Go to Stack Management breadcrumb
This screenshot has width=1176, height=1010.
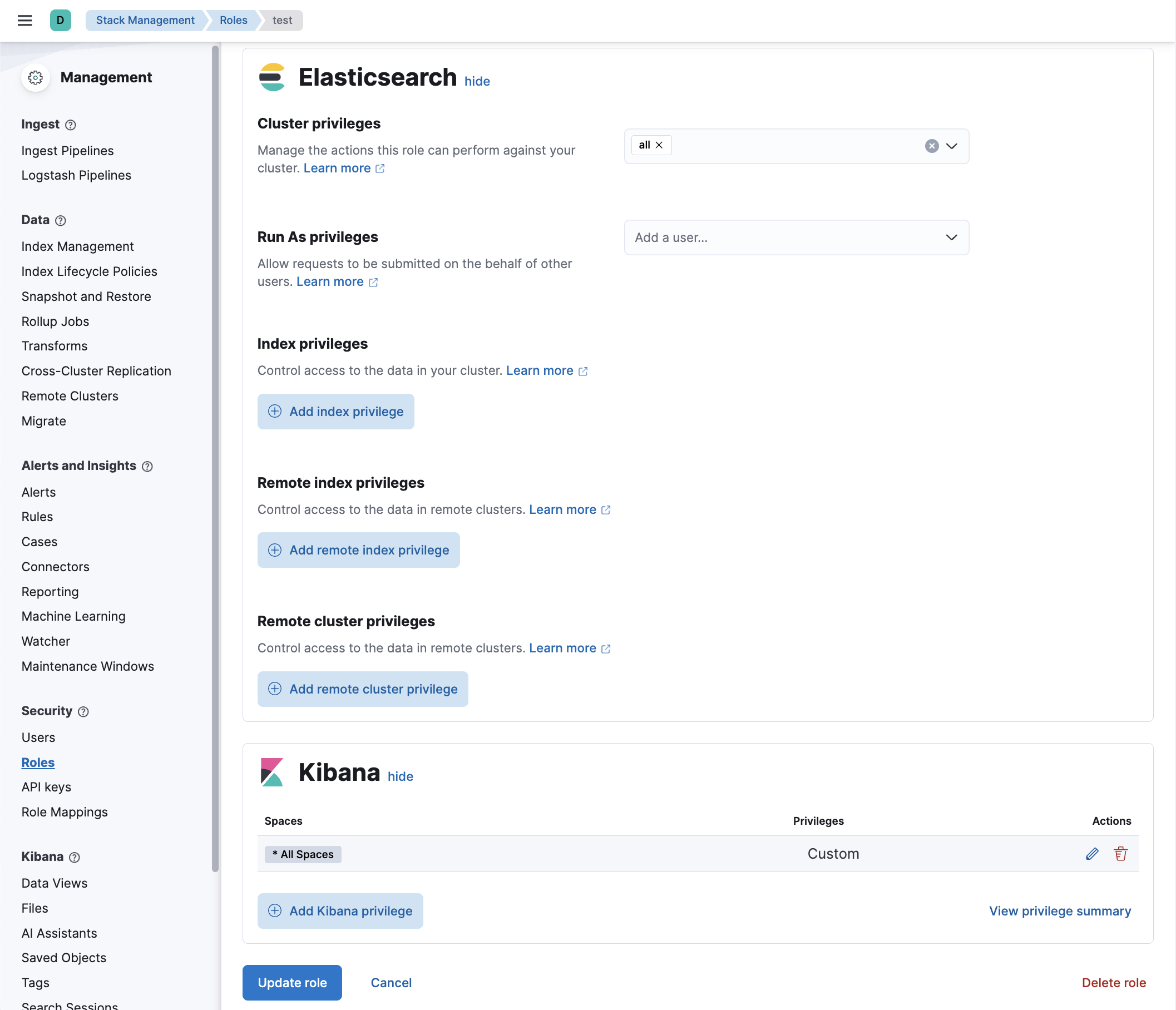tap(145, 21)
